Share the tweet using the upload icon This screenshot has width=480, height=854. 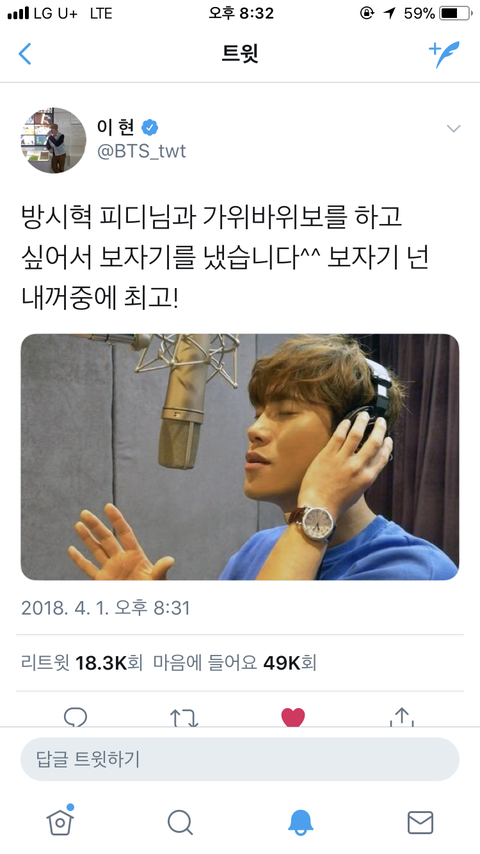[x=402, y=717]
